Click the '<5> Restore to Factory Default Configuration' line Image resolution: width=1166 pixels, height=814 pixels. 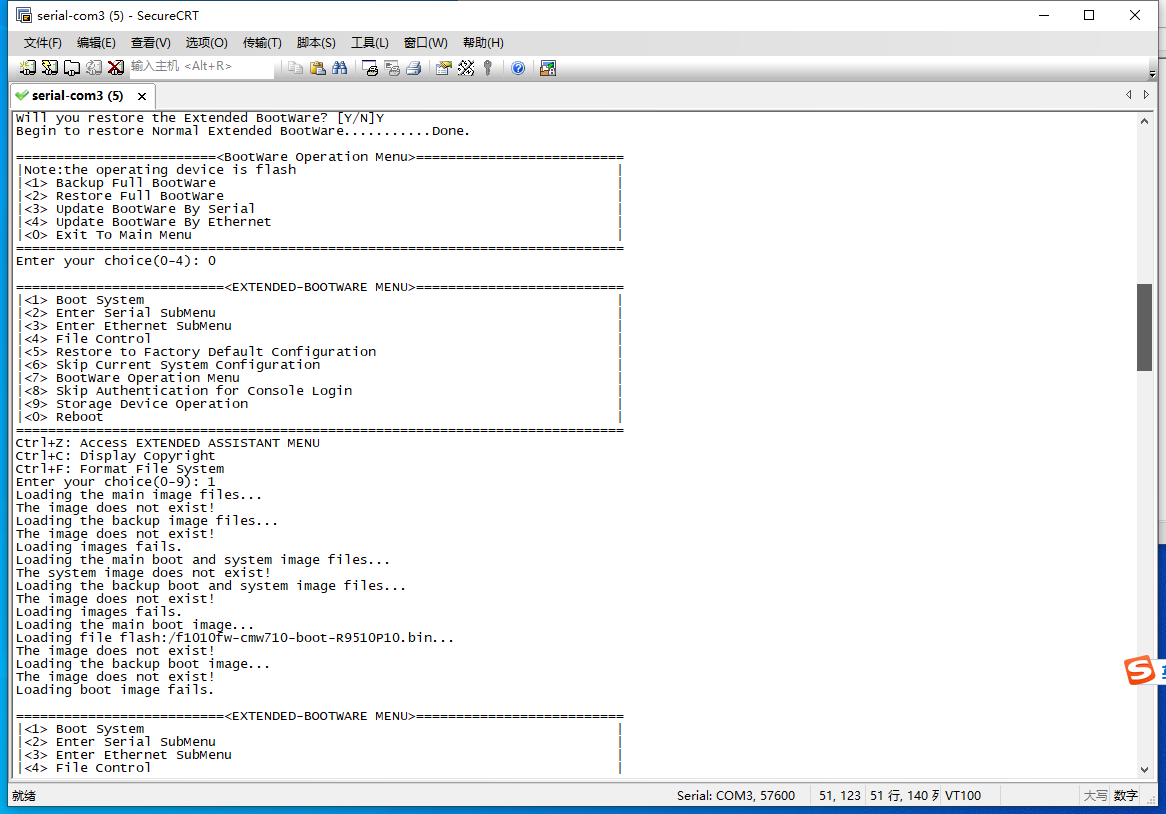200,352
